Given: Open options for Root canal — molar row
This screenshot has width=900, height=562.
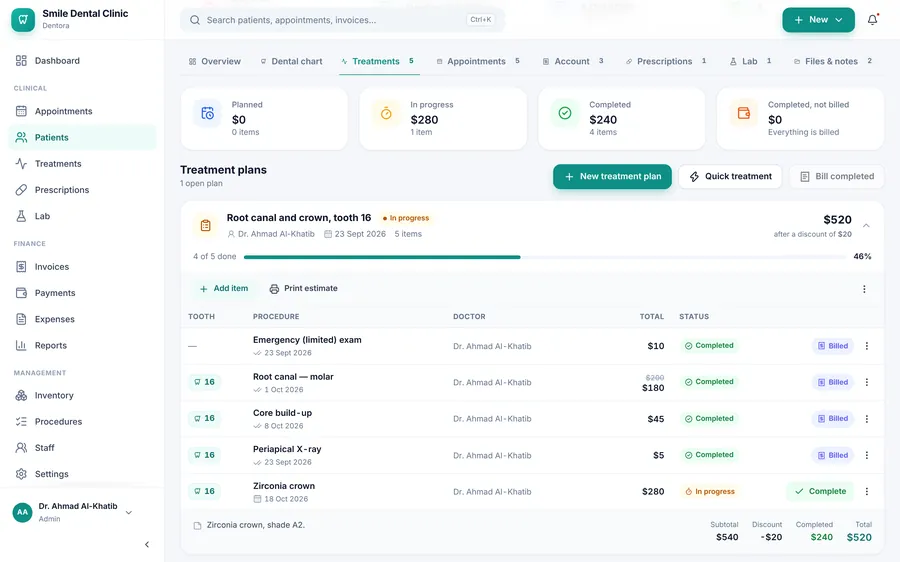Looking at the screenshot, I should [867, 382].
